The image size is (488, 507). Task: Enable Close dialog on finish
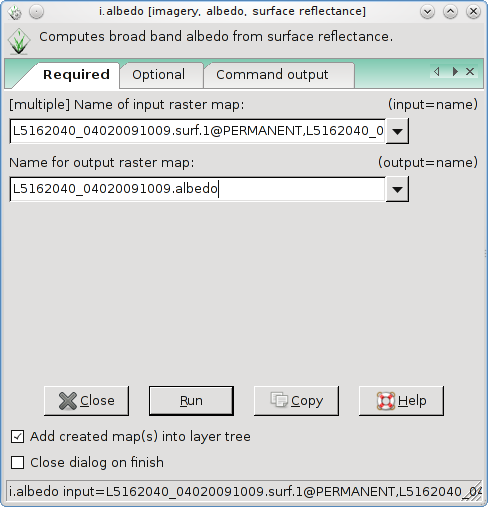click(17, 463)
